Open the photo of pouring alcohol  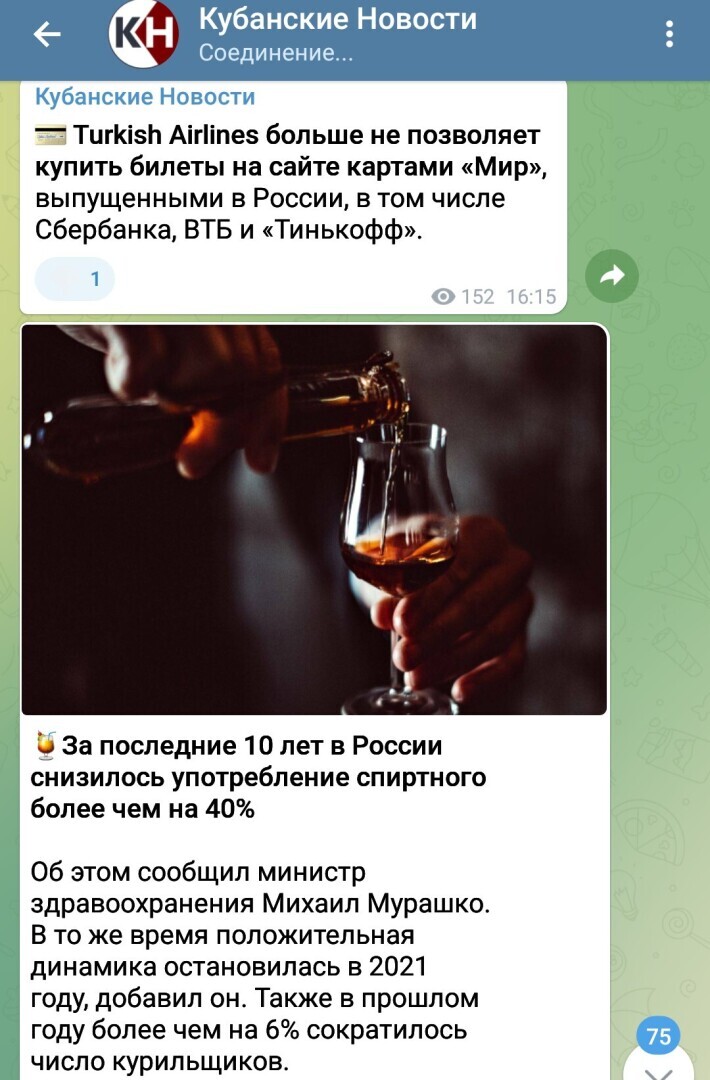coord(315,520)
